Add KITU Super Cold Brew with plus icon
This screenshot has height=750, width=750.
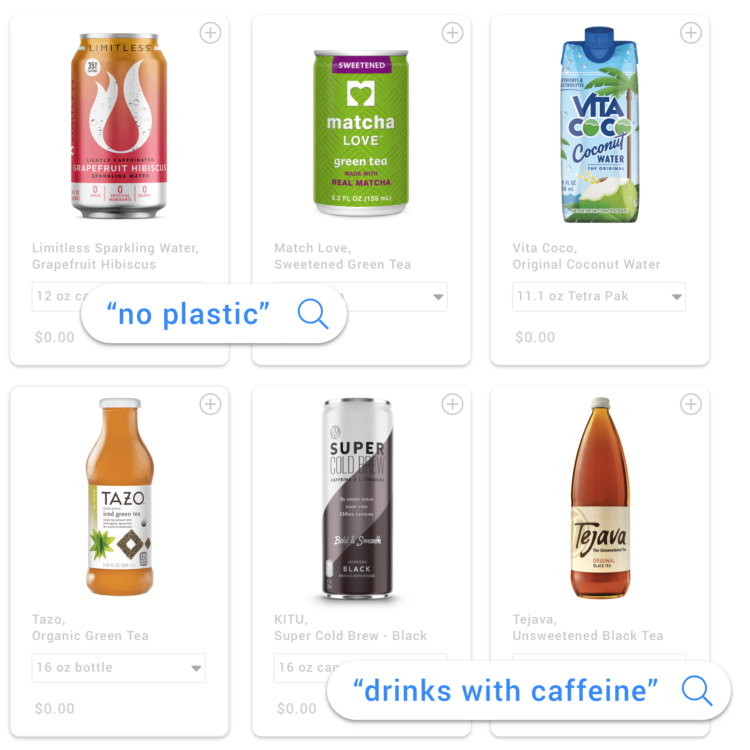(x=452, y=404)
